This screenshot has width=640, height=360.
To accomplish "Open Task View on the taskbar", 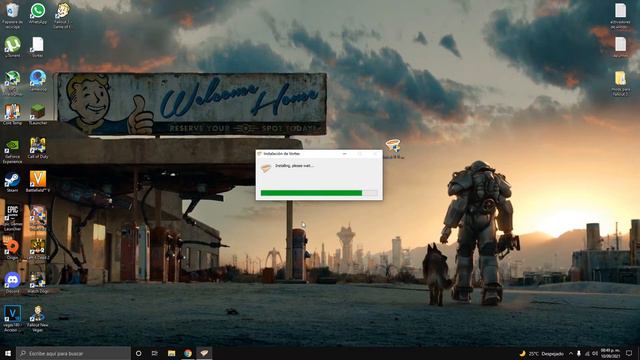I will pyautogui.click(x=155, y=353).
